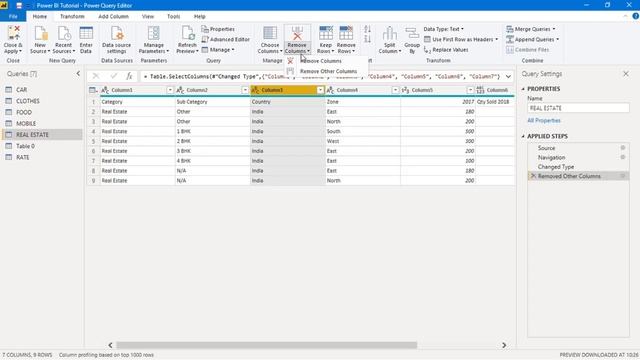Click the formula bar text
The height and width of the screenshot is (360, 640).
pos(322,76)
